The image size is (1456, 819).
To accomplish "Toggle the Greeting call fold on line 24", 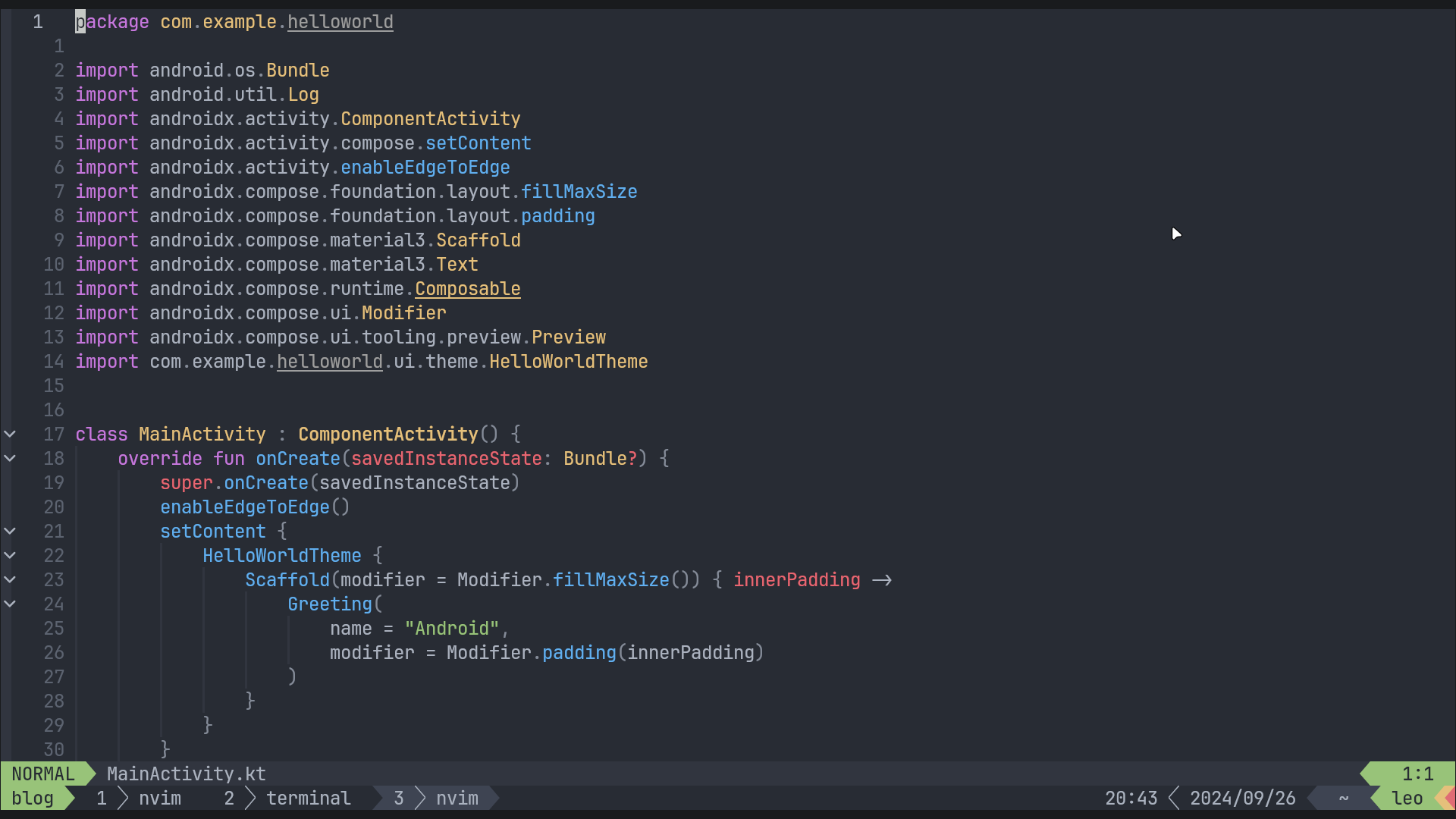I will pyautogui.click(x=10, y=604).
